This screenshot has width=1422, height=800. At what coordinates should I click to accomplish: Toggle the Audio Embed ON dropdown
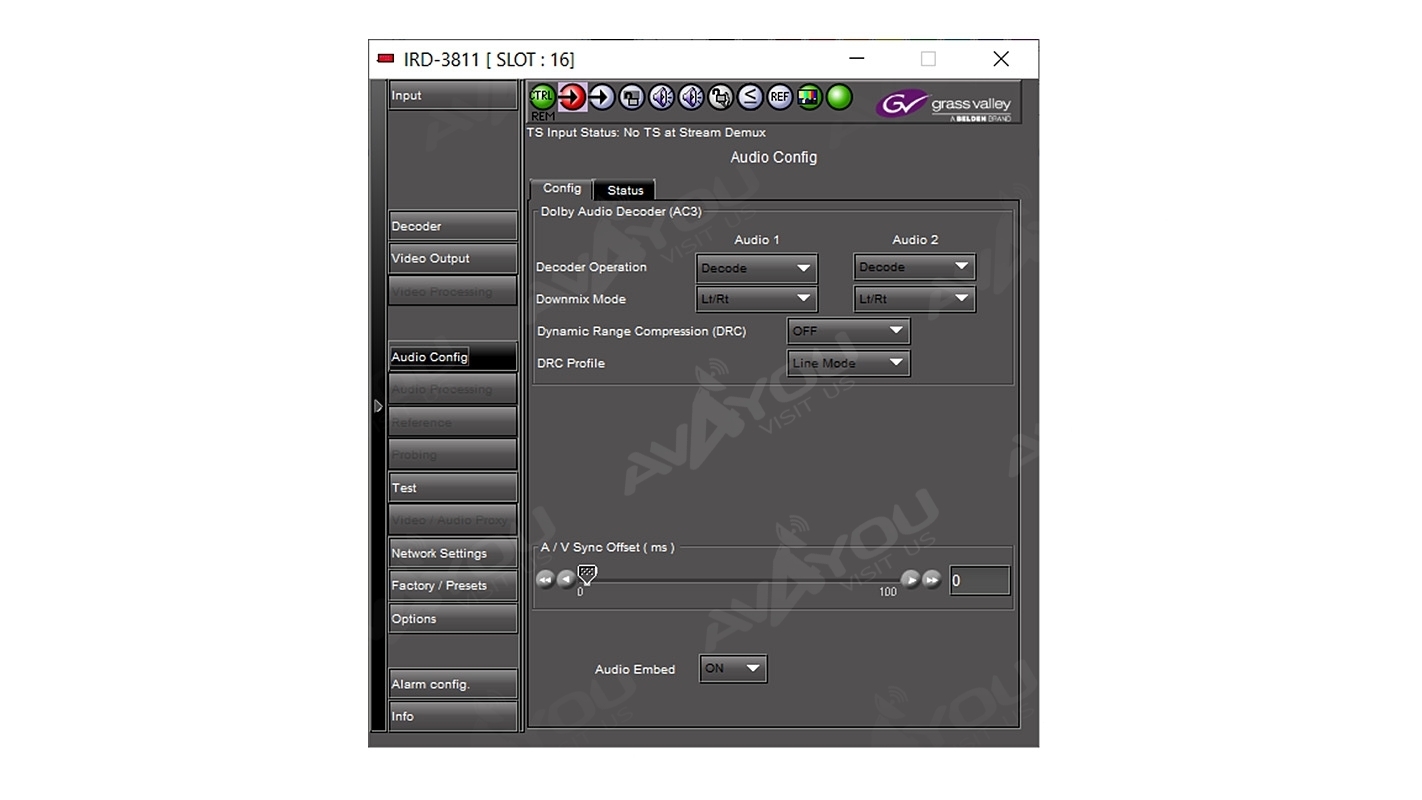tap(733, 669)
